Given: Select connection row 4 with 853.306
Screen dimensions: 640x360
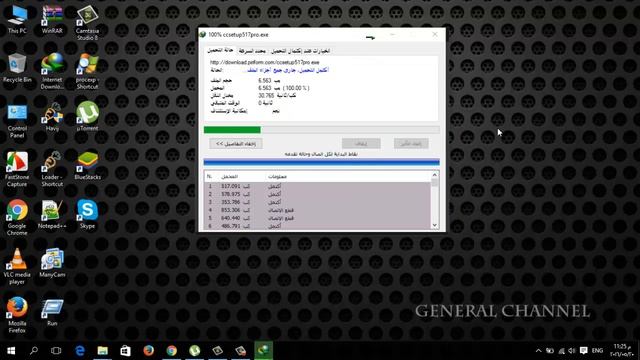Looking at the screenshot, I should coord(317,210).
